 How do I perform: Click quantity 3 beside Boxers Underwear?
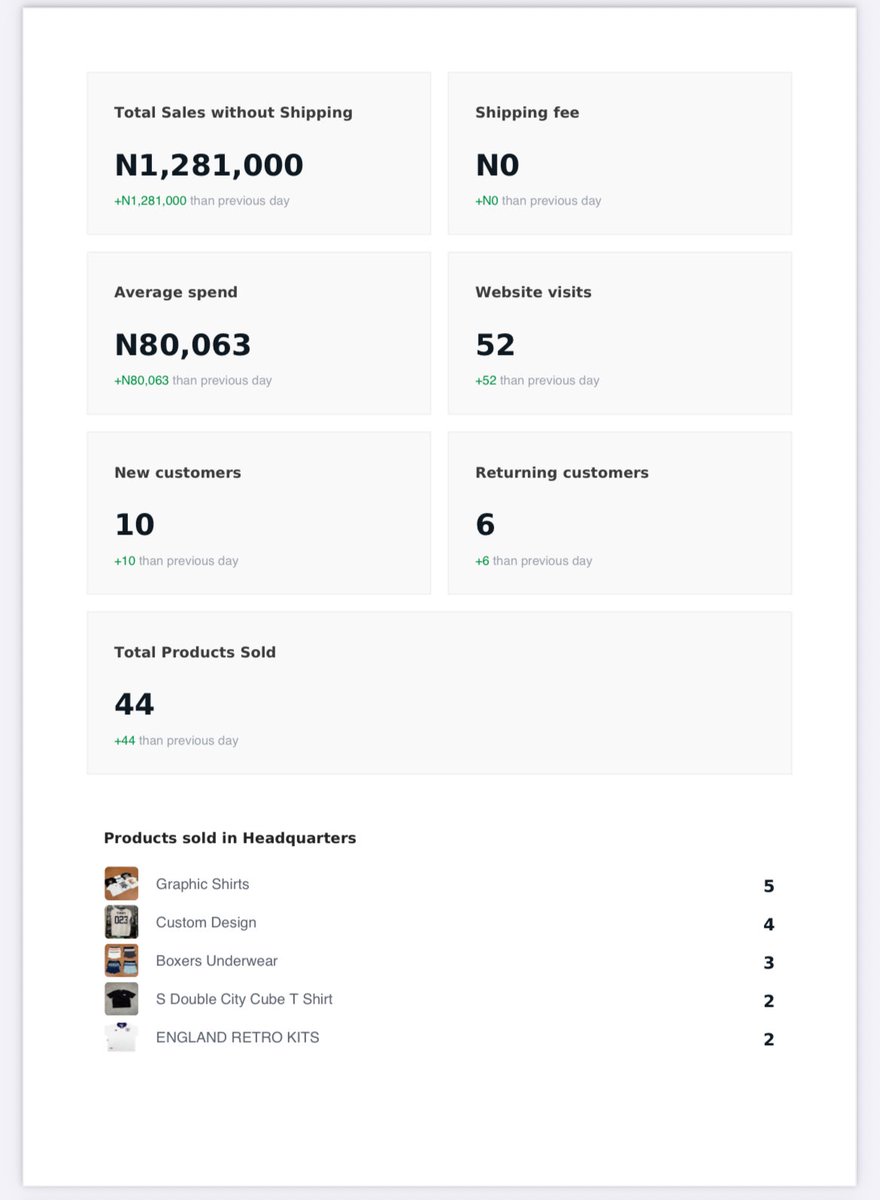click(x=769, y=963)
